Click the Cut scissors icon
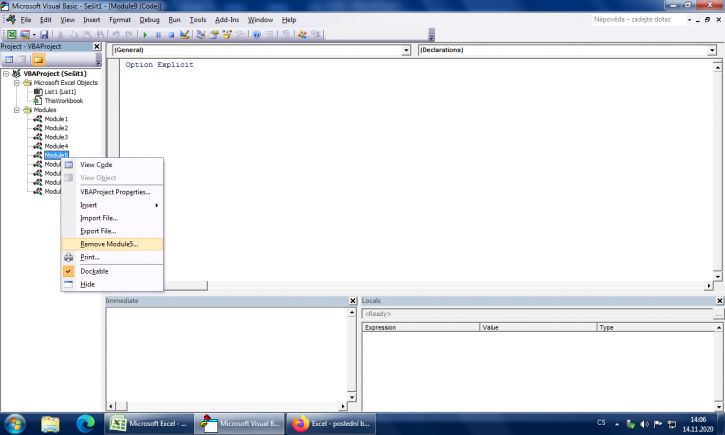 60,34
